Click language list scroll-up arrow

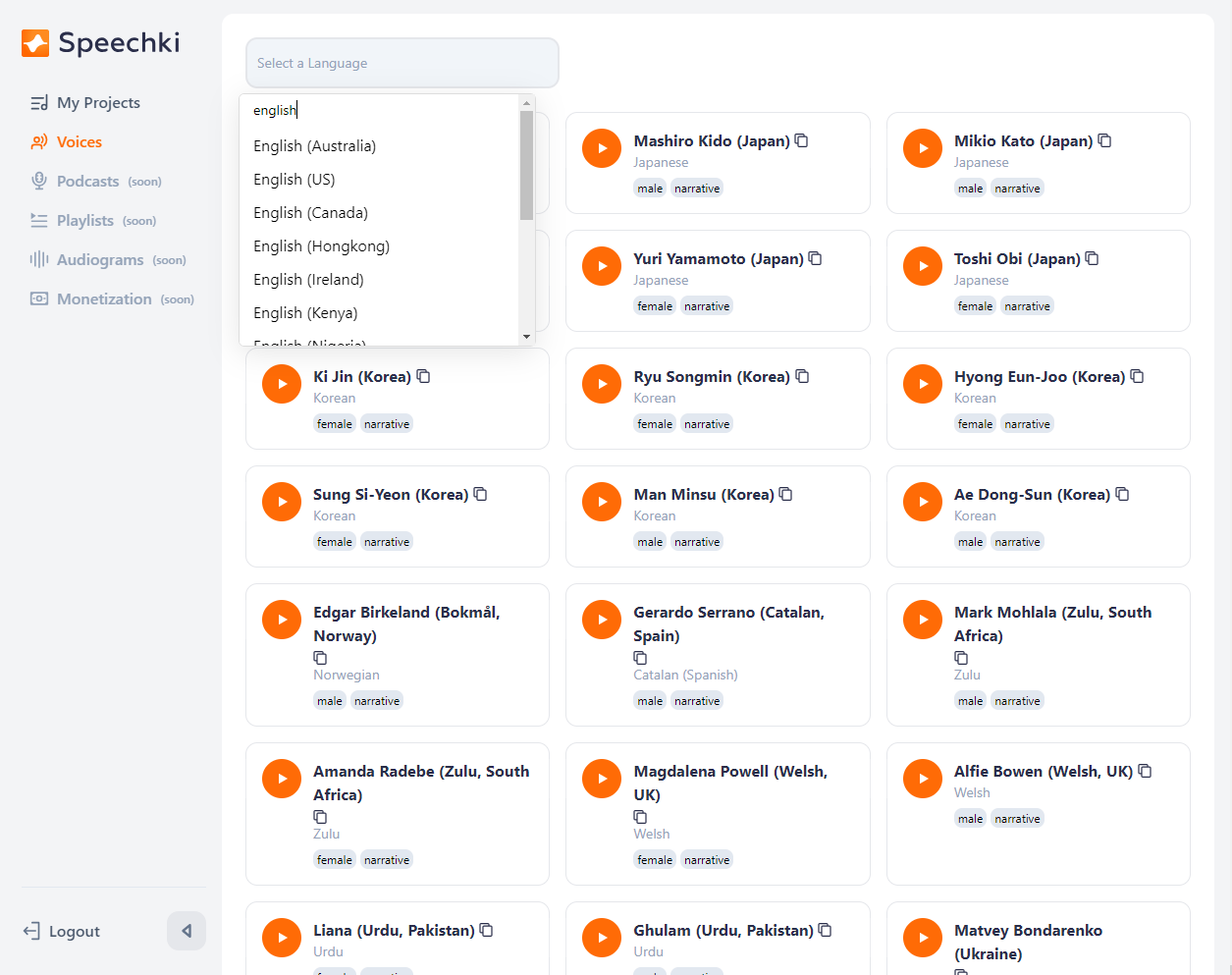point(527,103)
